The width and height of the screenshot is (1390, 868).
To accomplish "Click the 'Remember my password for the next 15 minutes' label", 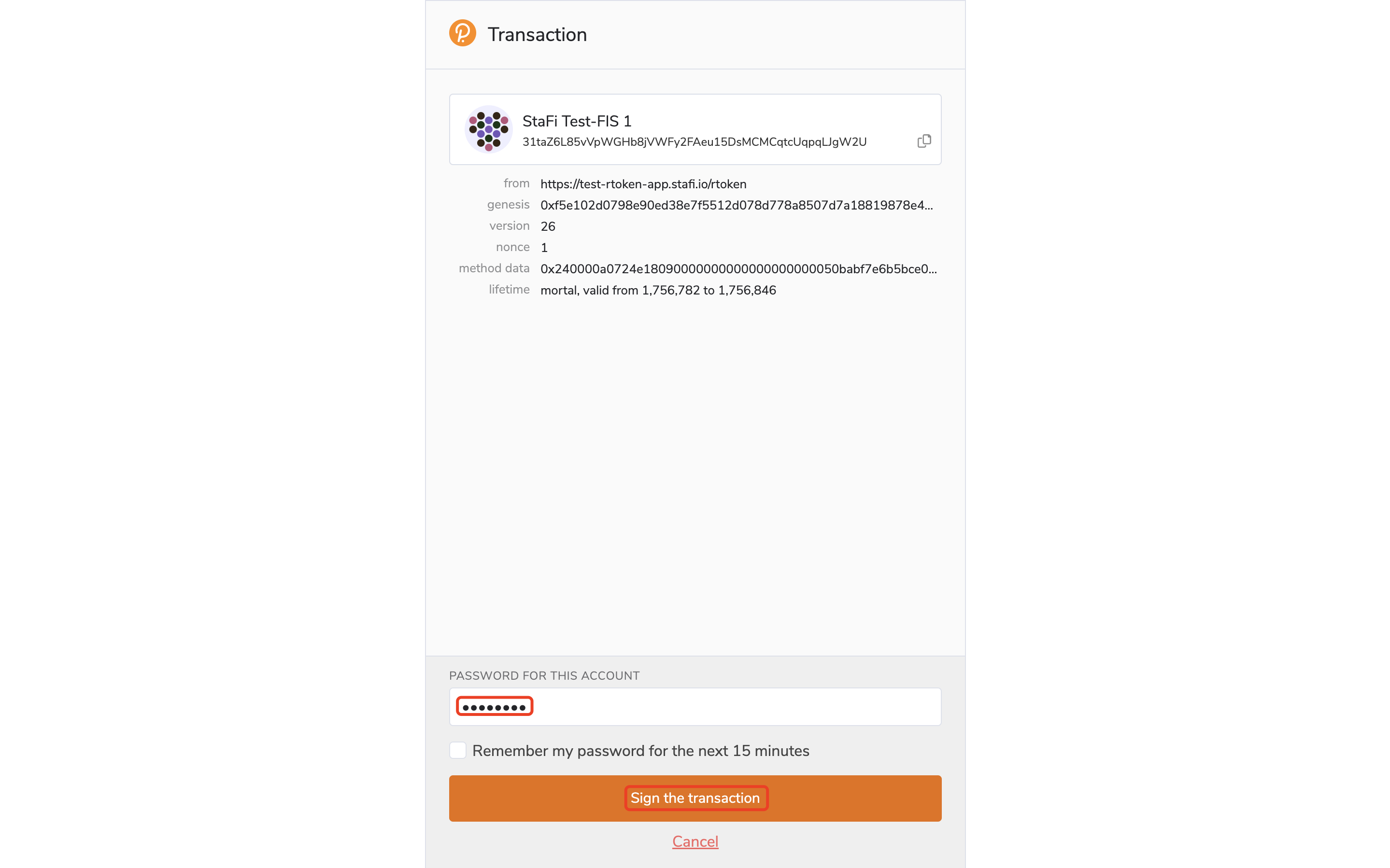I will coord(640,751).
